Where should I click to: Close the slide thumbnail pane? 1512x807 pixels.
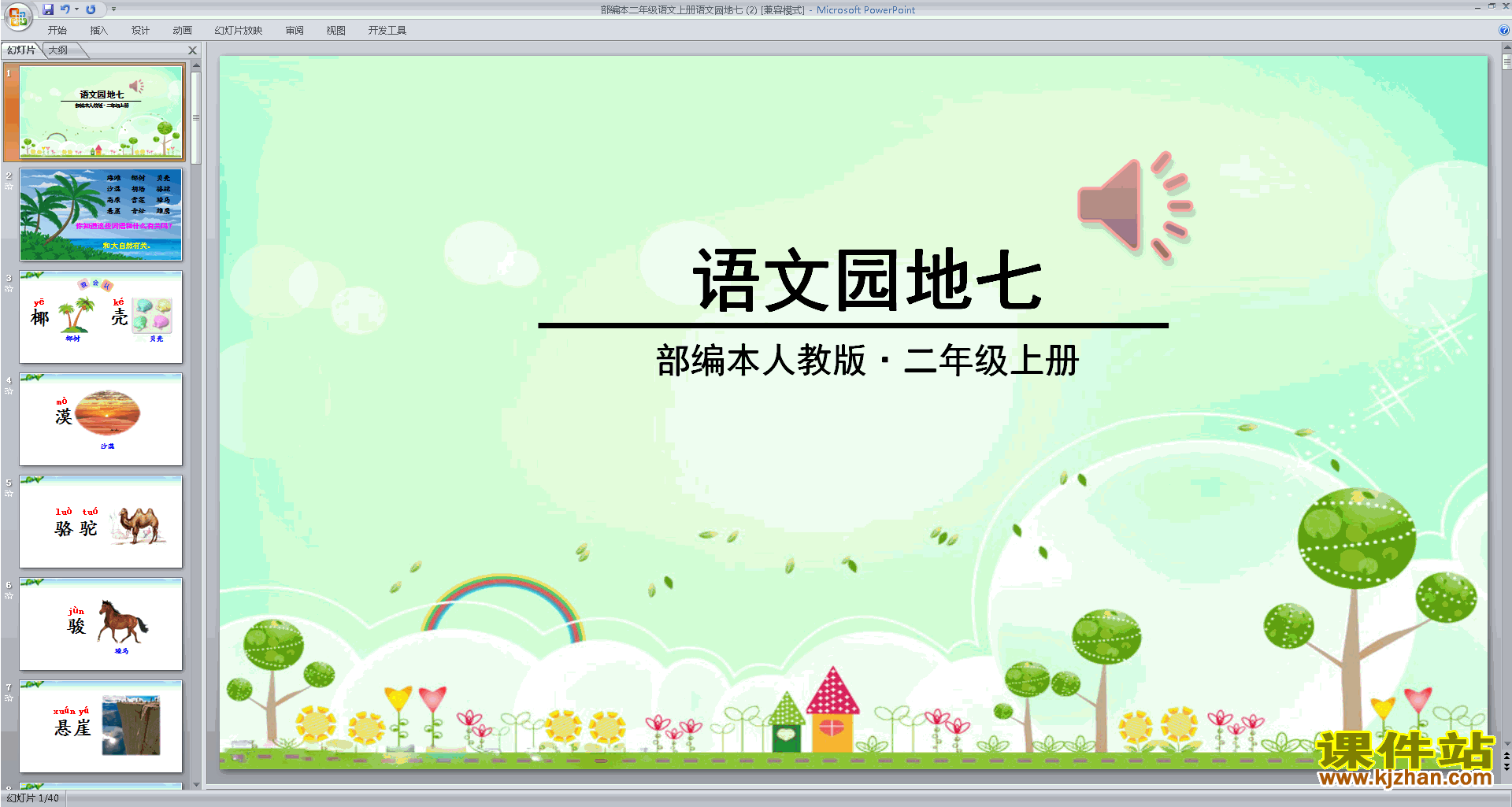click(x=192, y=50)
